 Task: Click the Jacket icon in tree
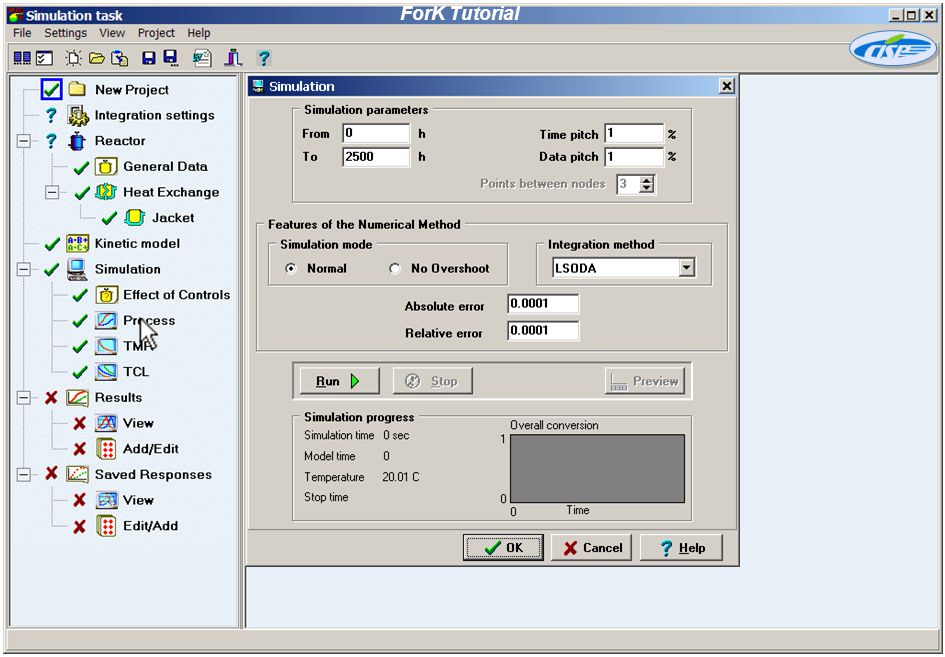(x=134, y=218)
